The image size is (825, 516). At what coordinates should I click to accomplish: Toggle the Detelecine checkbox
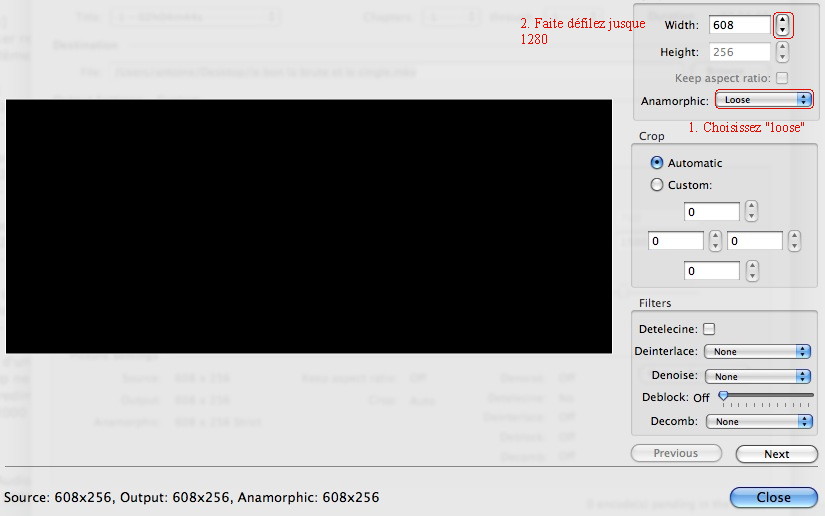pos(709,329)
